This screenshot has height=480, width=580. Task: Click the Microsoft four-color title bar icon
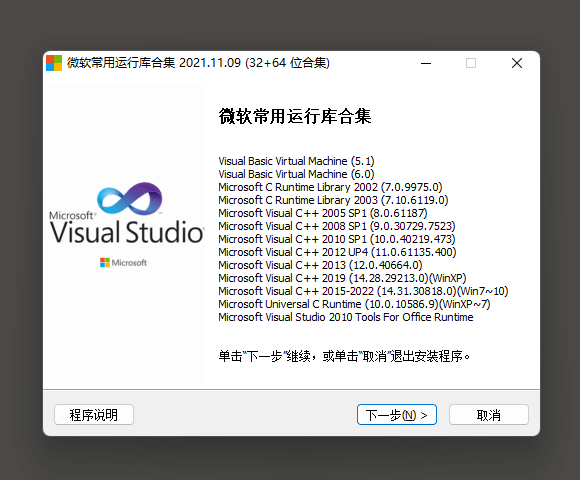click(54, 63)
